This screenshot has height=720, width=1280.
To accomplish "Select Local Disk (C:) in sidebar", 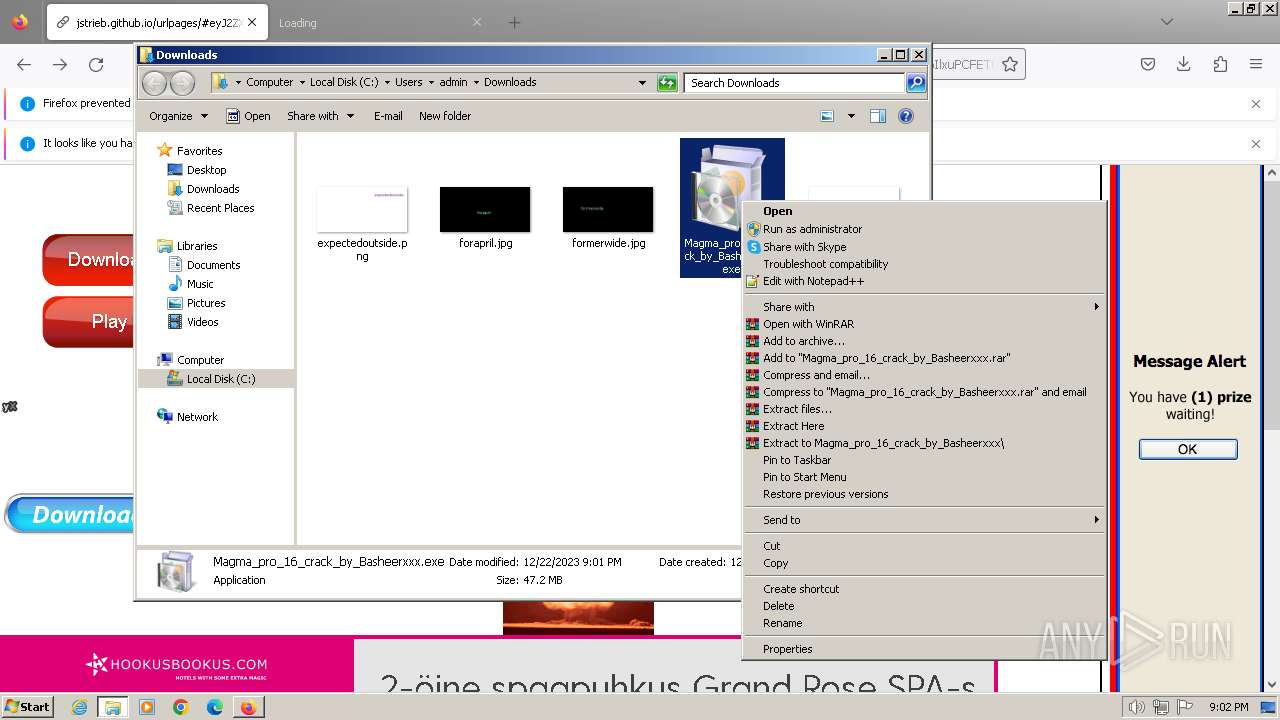I will click(x=220, y=379).
